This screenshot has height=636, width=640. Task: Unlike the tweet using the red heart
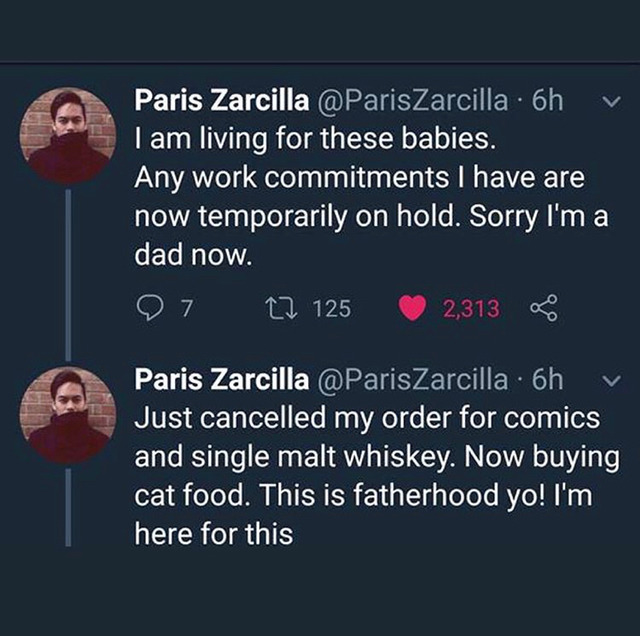412,309
